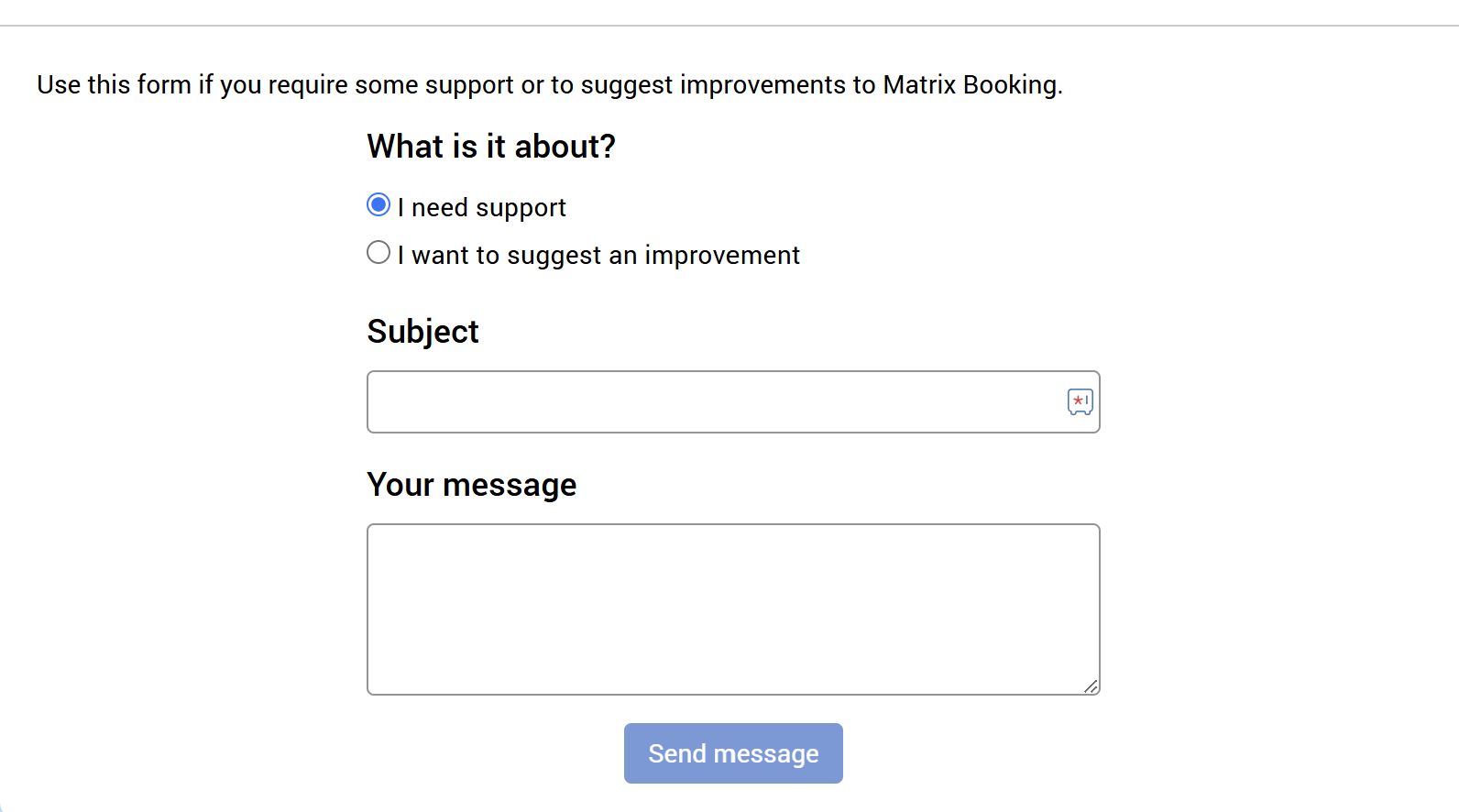Click the "Matrix Booking" text in the intro

point(971,85)
